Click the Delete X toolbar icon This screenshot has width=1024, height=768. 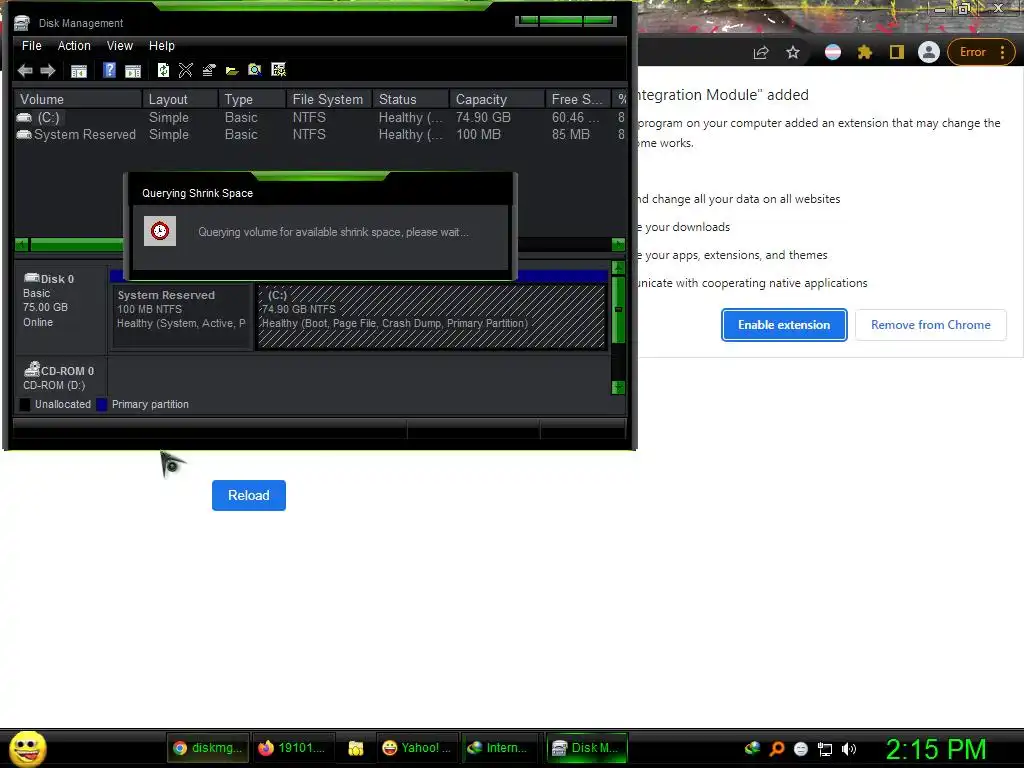[185, 70]
